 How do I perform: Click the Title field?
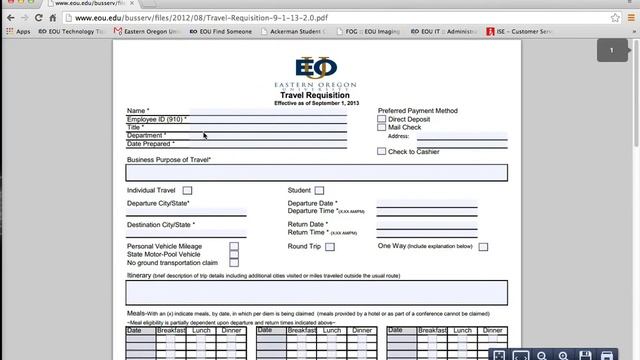coord(268,127)
